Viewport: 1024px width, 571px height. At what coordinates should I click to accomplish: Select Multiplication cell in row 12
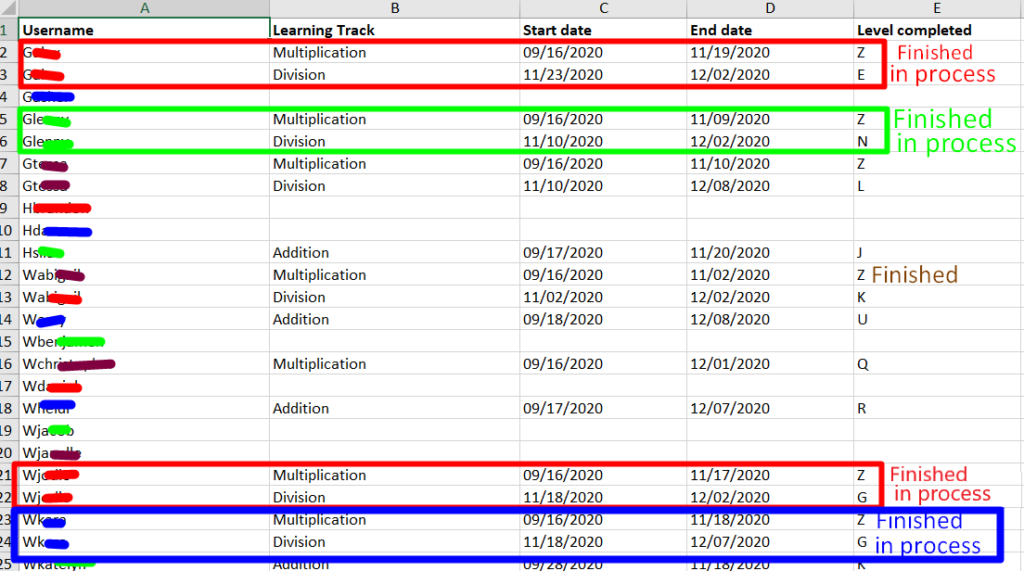(x=394, y=274)
